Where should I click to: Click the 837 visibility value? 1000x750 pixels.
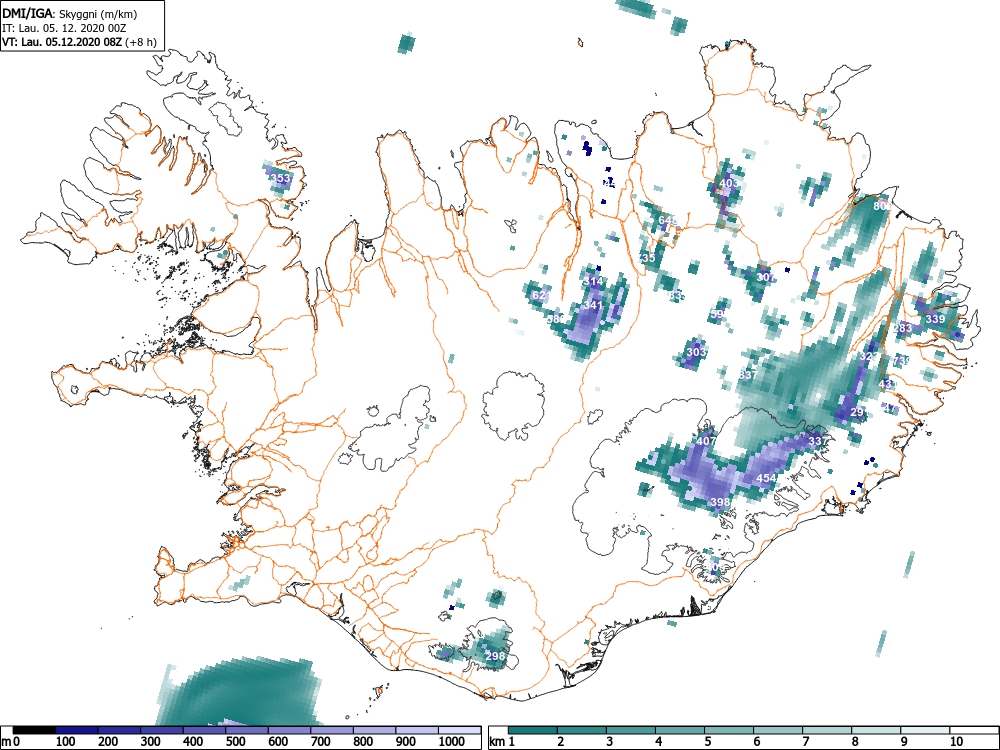coord(747,375)
